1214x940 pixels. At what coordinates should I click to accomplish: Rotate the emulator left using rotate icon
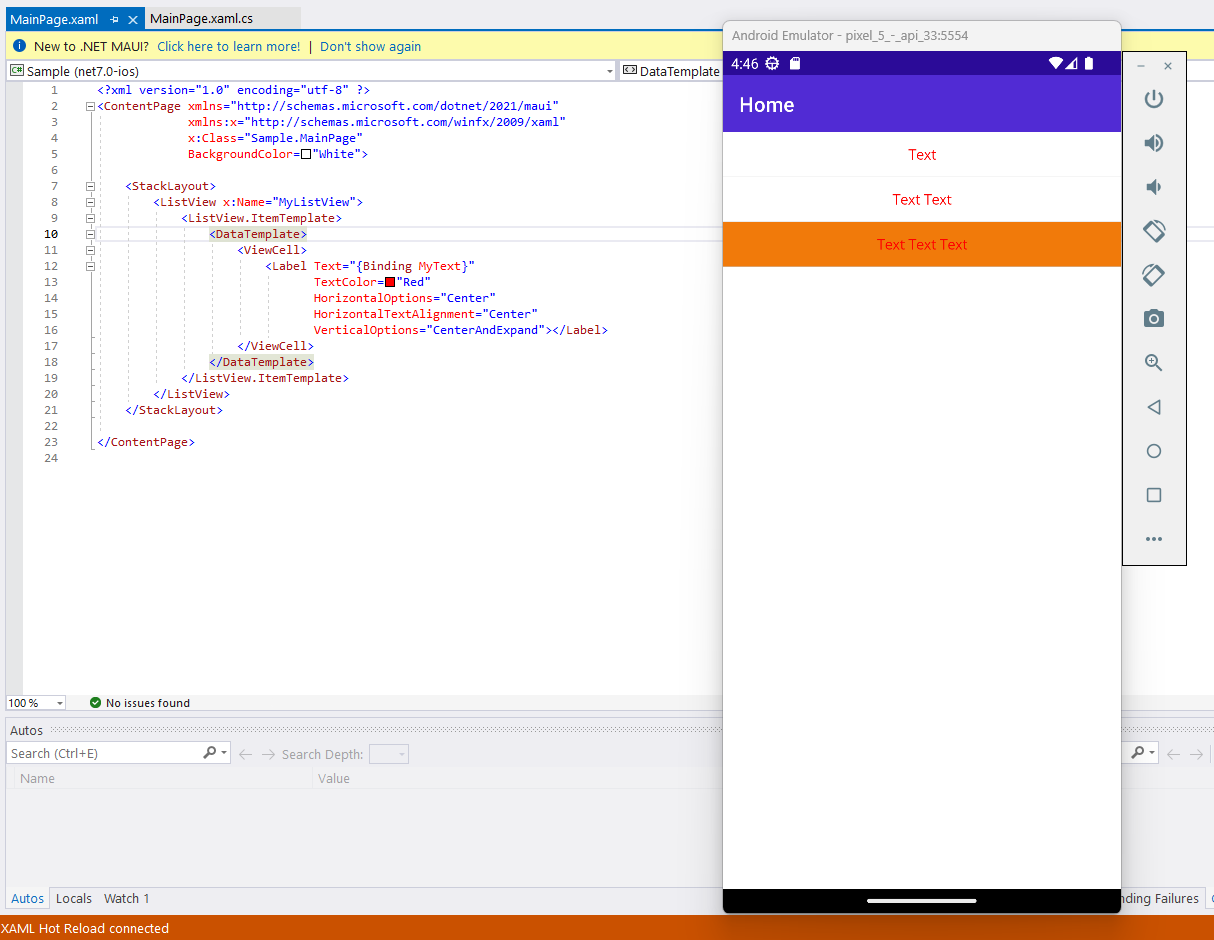point(1154,231)
